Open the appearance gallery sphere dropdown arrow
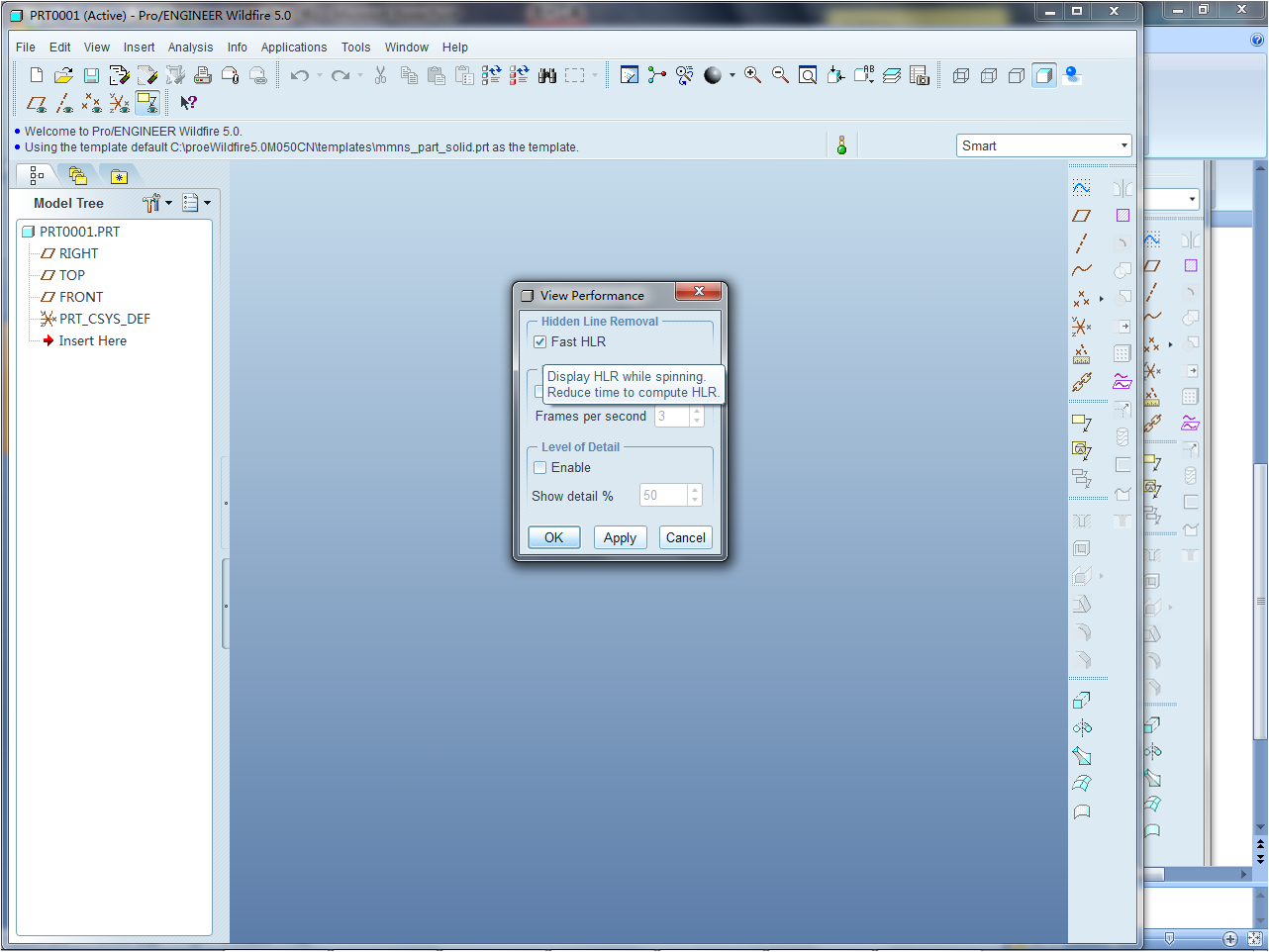This screenshot has width=1269, height=952. [x=732, y=75]
